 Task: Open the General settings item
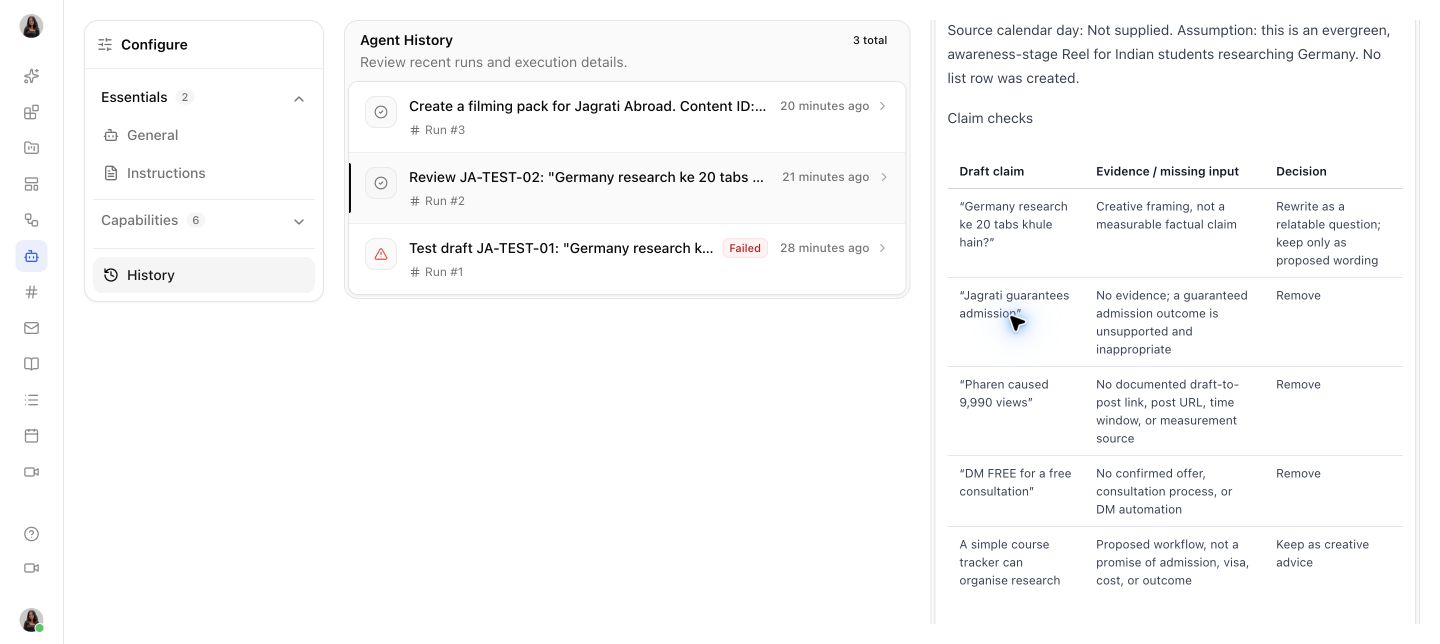pyautogui.click(x=204, y=135)
